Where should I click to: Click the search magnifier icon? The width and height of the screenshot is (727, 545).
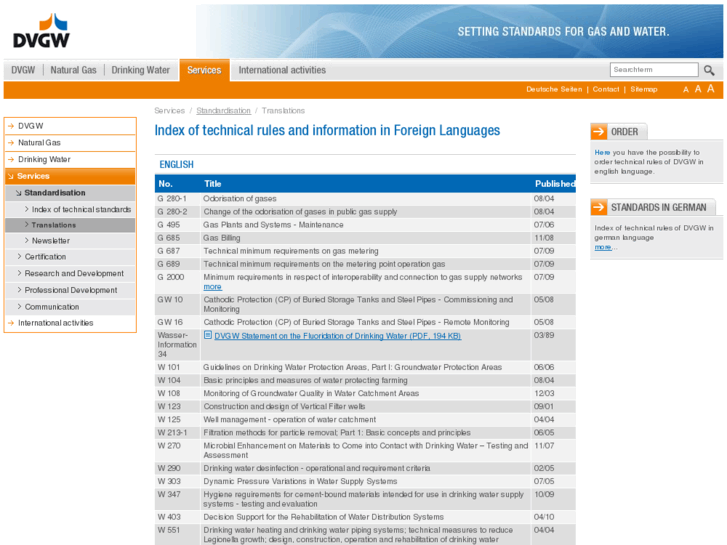tap(708, 70)
